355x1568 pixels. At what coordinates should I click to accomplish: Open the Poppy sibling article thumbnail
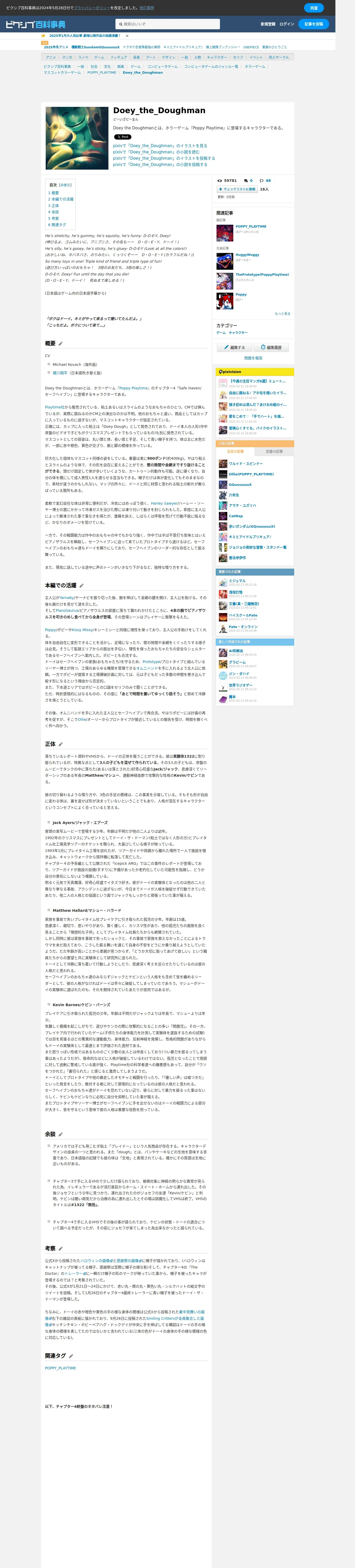(225, 301)
